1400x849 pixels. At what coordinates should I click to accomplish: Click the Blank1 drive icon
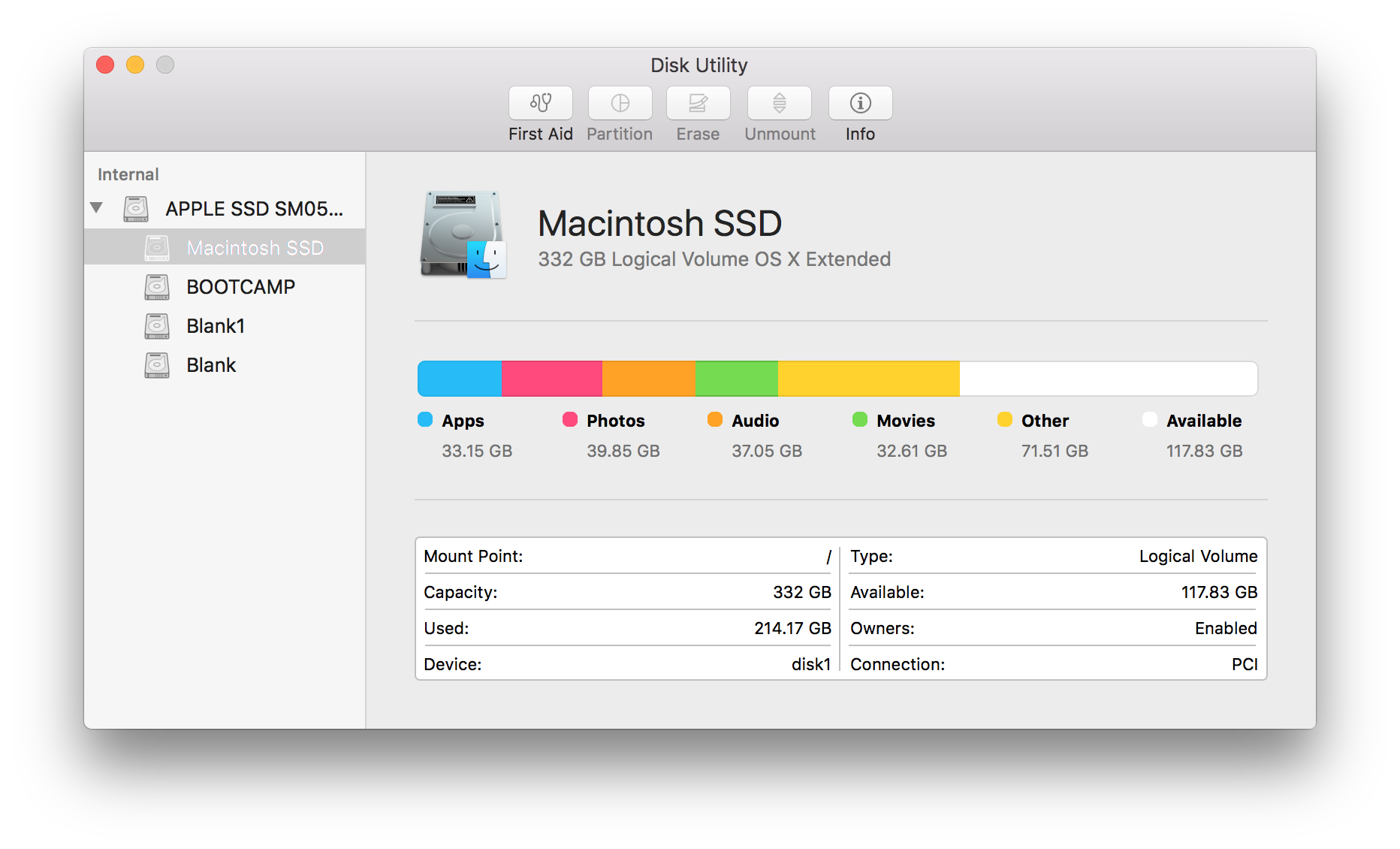(157, 326)
